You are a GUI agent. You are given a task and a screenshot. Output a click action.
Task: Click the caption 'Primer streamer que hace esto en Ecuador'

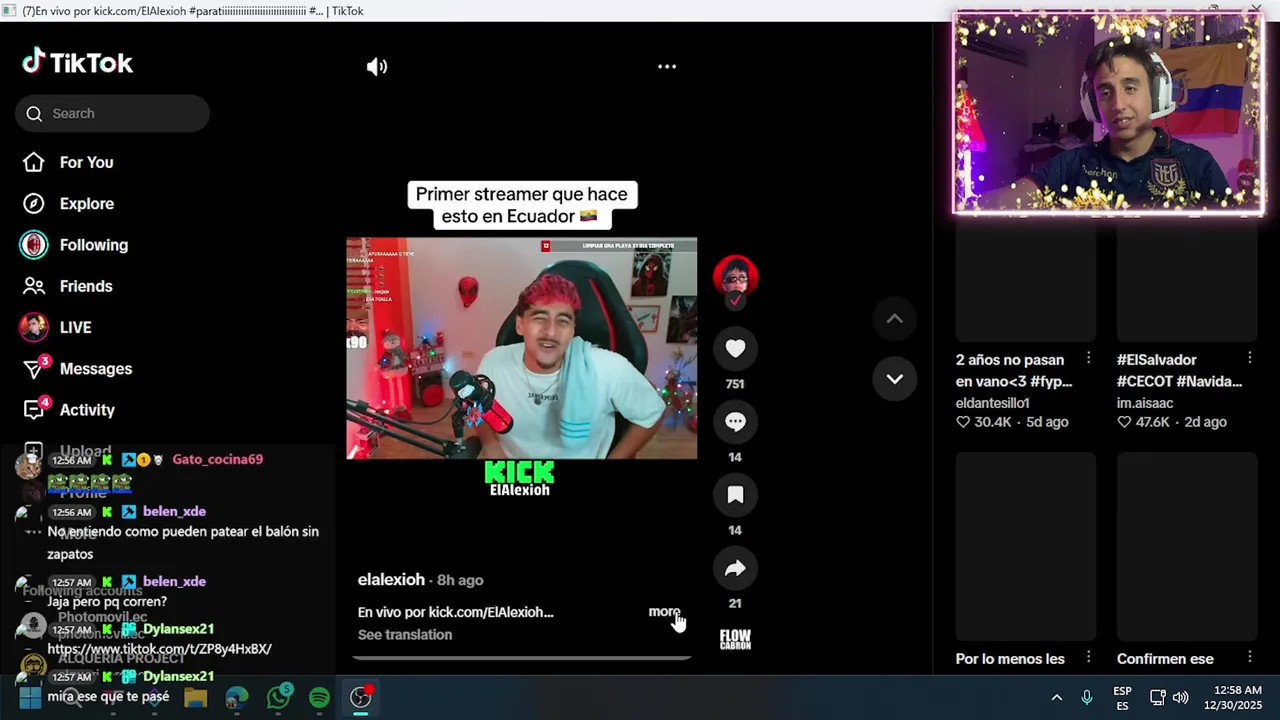pos(521,205)
